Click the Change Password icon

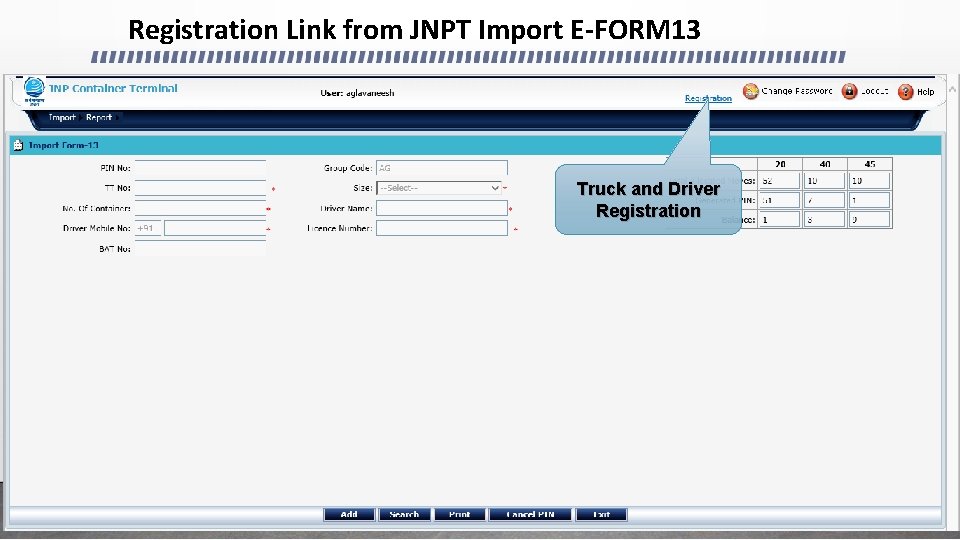click(x=750, y=91)
